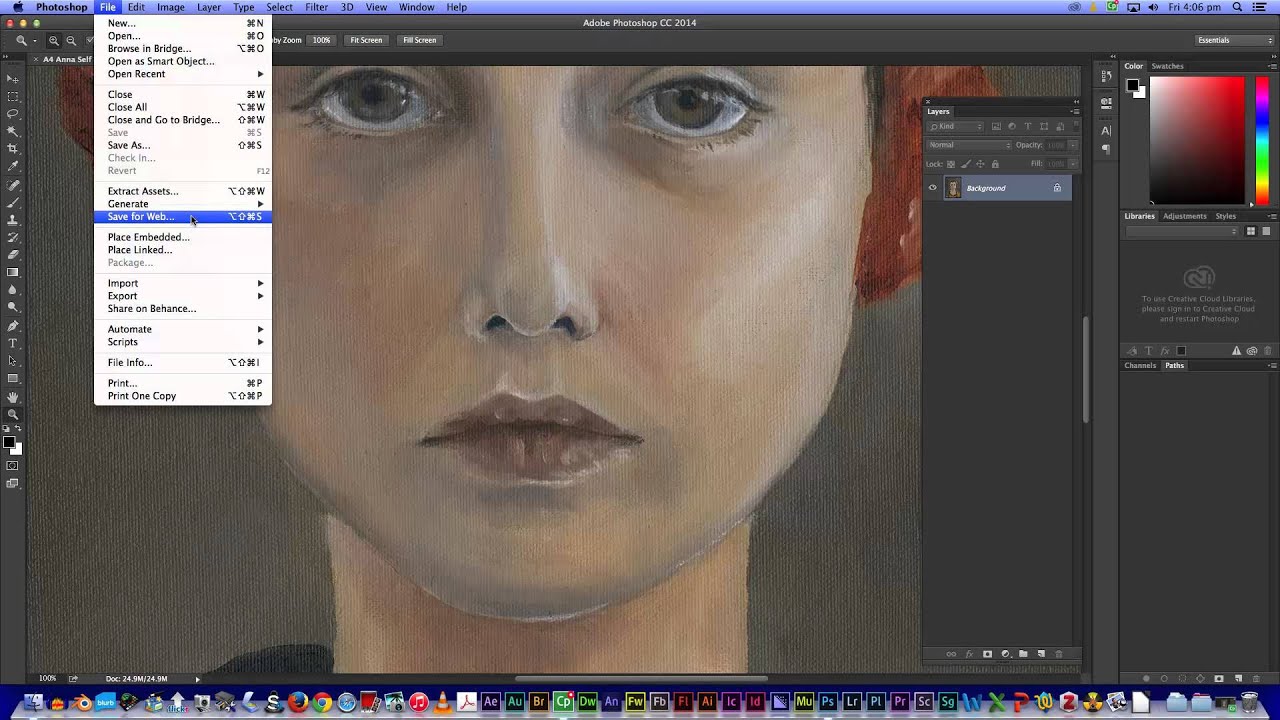Open the Layers panel flyout menu

tap(1075, 111)
